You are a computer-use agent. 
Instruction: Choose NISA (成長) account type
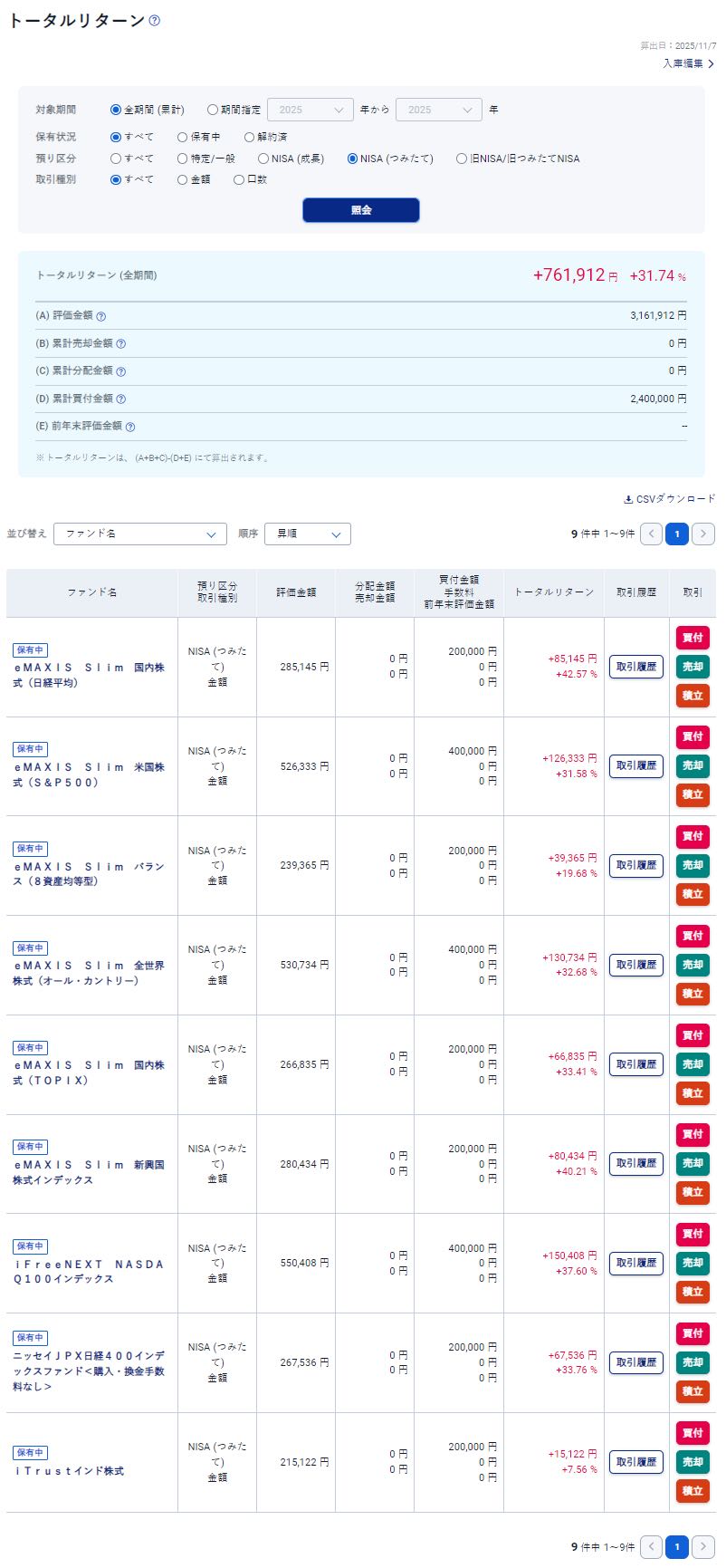[263, 159]
